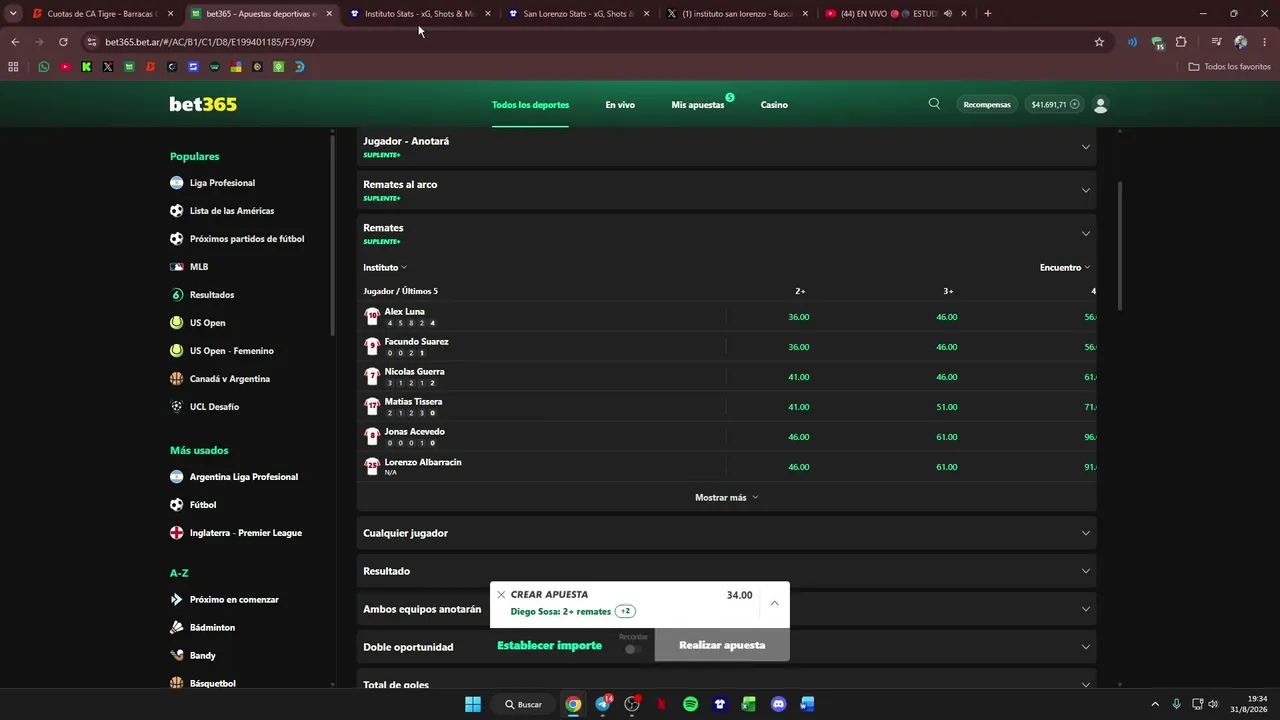The height and width of the screenshot is (720, 1280).
Task: Open Excel from the taskbar
Action: (748, 704)
